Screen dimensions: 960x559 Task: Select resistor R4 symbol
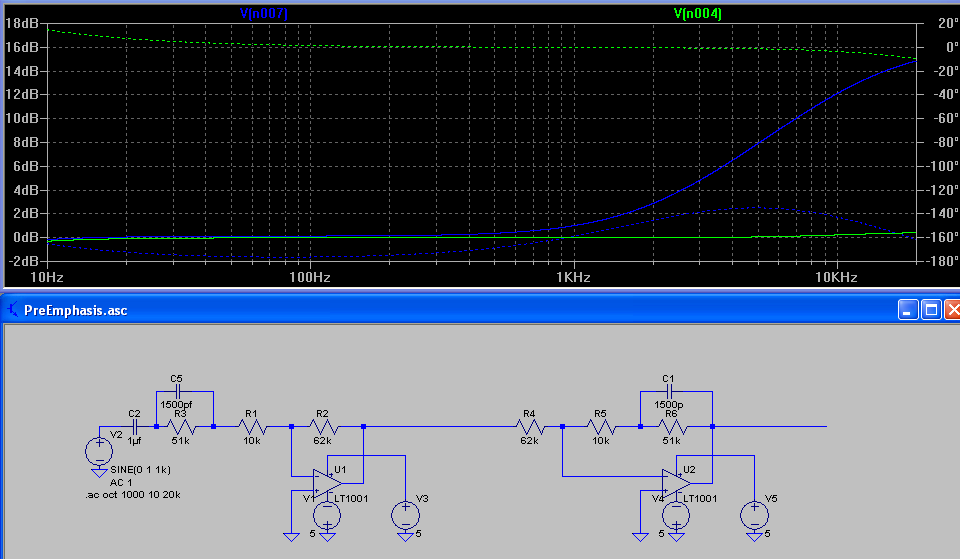click(530, 426)
